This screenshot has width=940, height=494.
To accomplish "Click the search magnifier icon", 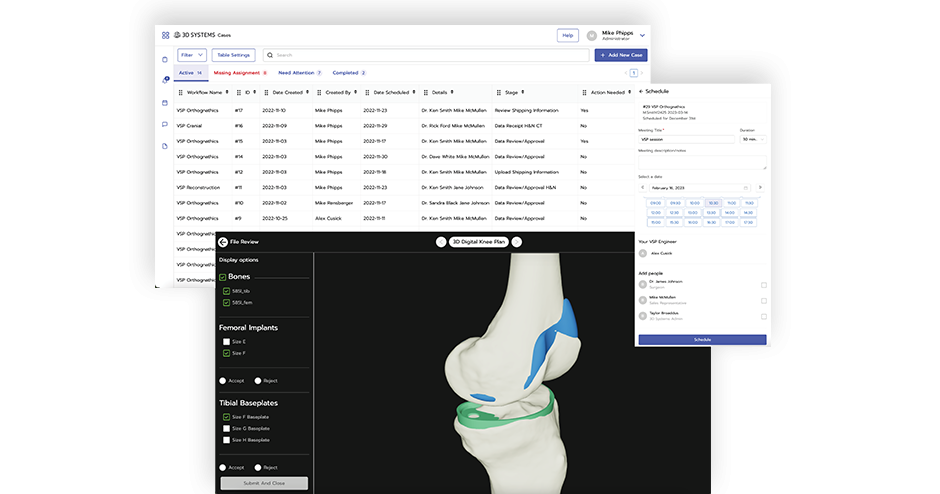I will [270, 55].
